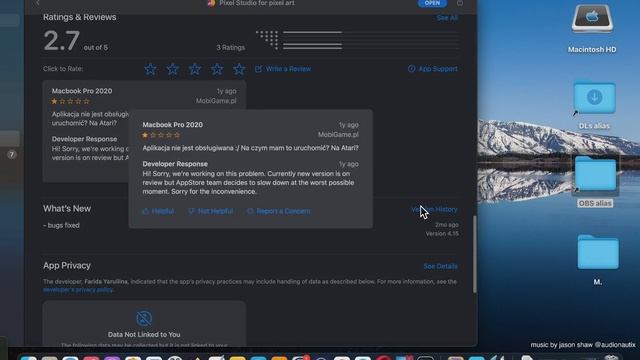Click the Pixel Studio app icon in title bar
640x360 pixels.
pyautogui.click(x=211, y=3)
